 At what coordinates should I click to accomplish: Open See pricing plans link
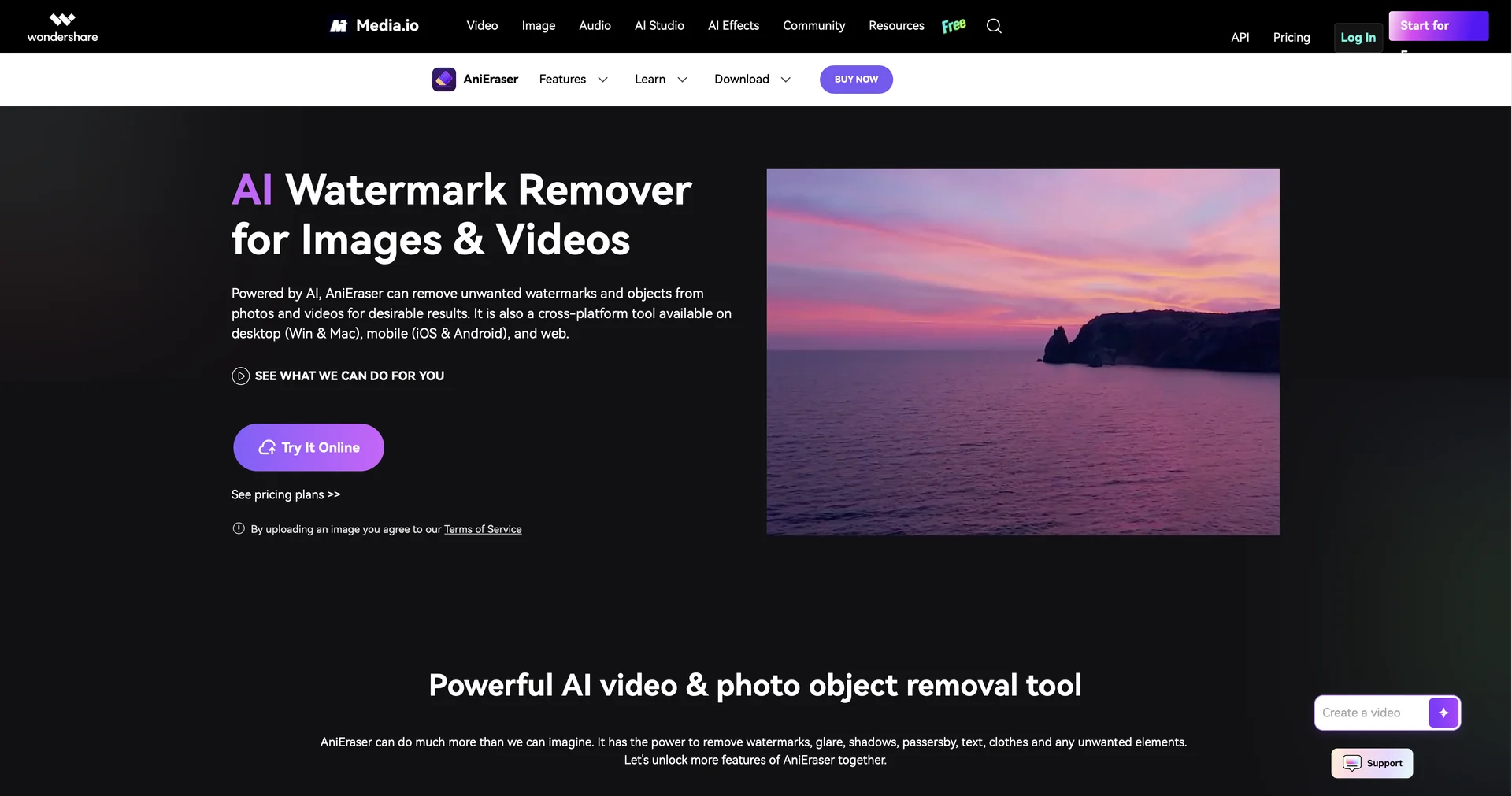[286, 494]
